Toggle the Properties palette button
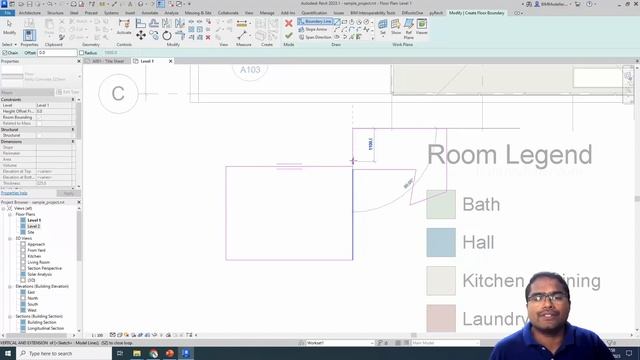Viewport: 640px width, 360px height. (29, 35)
